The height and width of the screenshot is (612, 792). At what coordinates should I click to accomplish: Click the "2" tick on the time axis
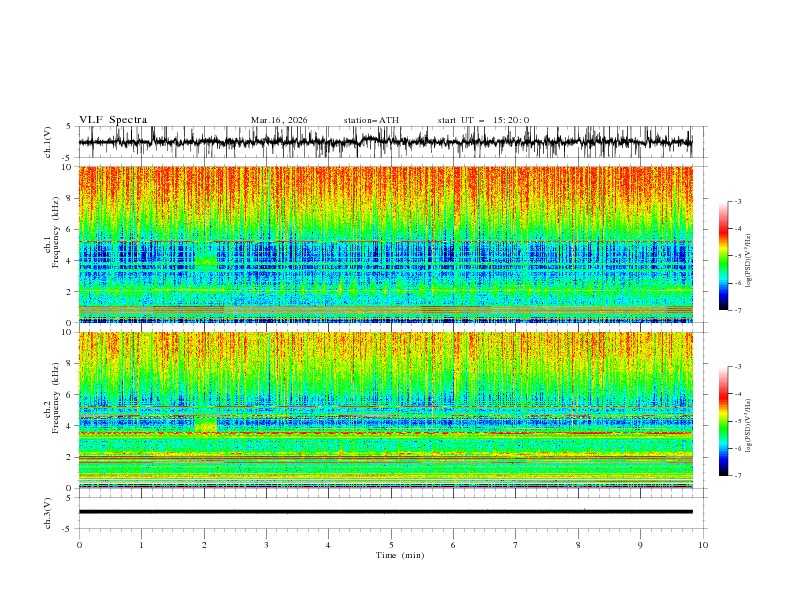point(204,545)
